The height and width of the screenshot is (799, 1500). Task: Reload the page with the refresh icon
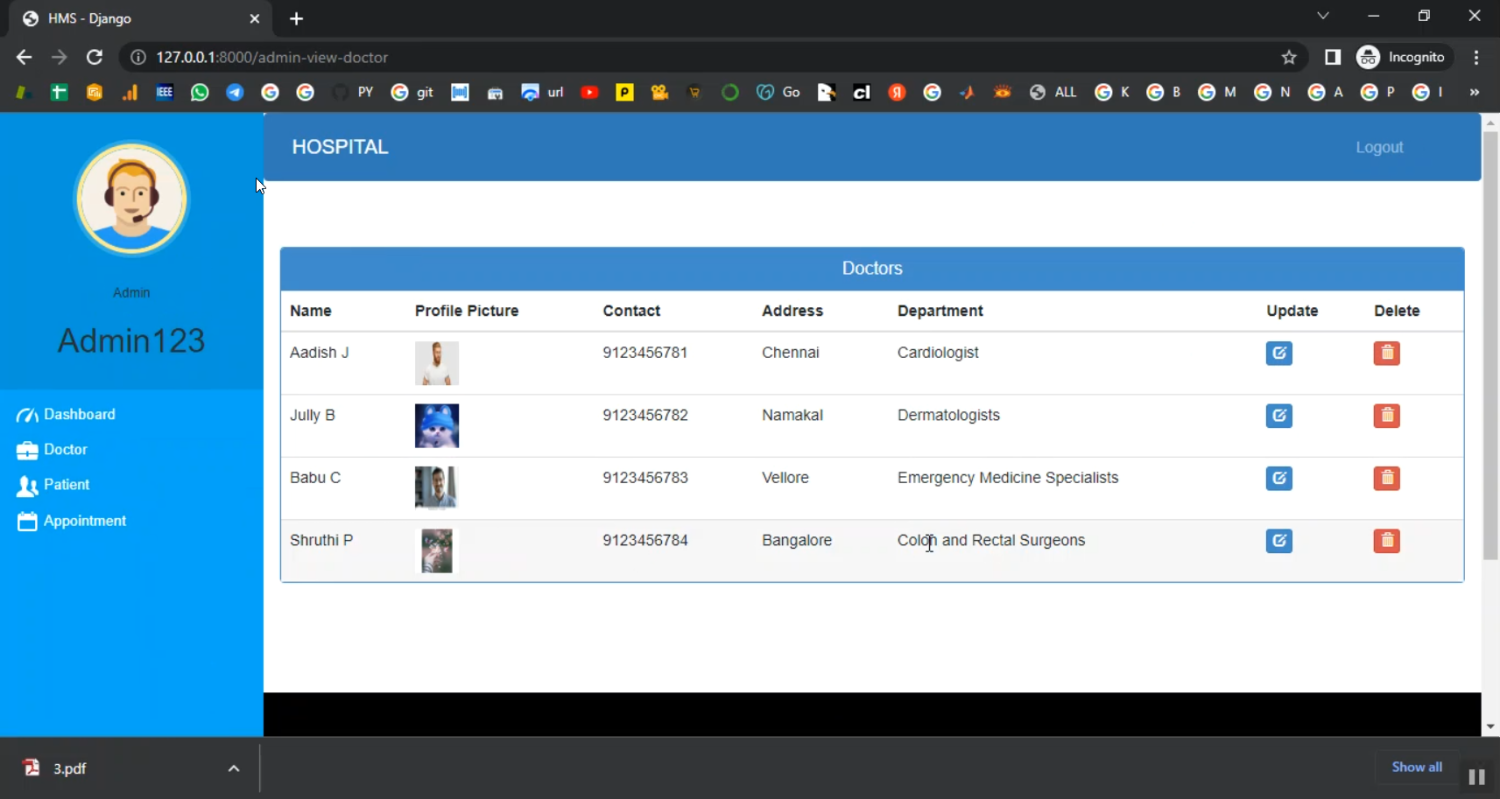tap(94, 57)
